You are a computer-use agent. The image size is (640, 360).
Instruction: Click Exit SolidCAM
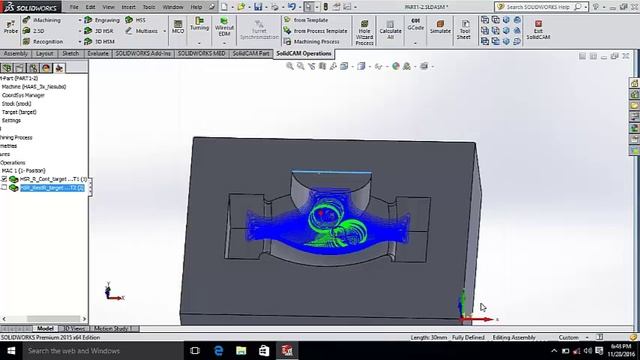tap(538, 30)
